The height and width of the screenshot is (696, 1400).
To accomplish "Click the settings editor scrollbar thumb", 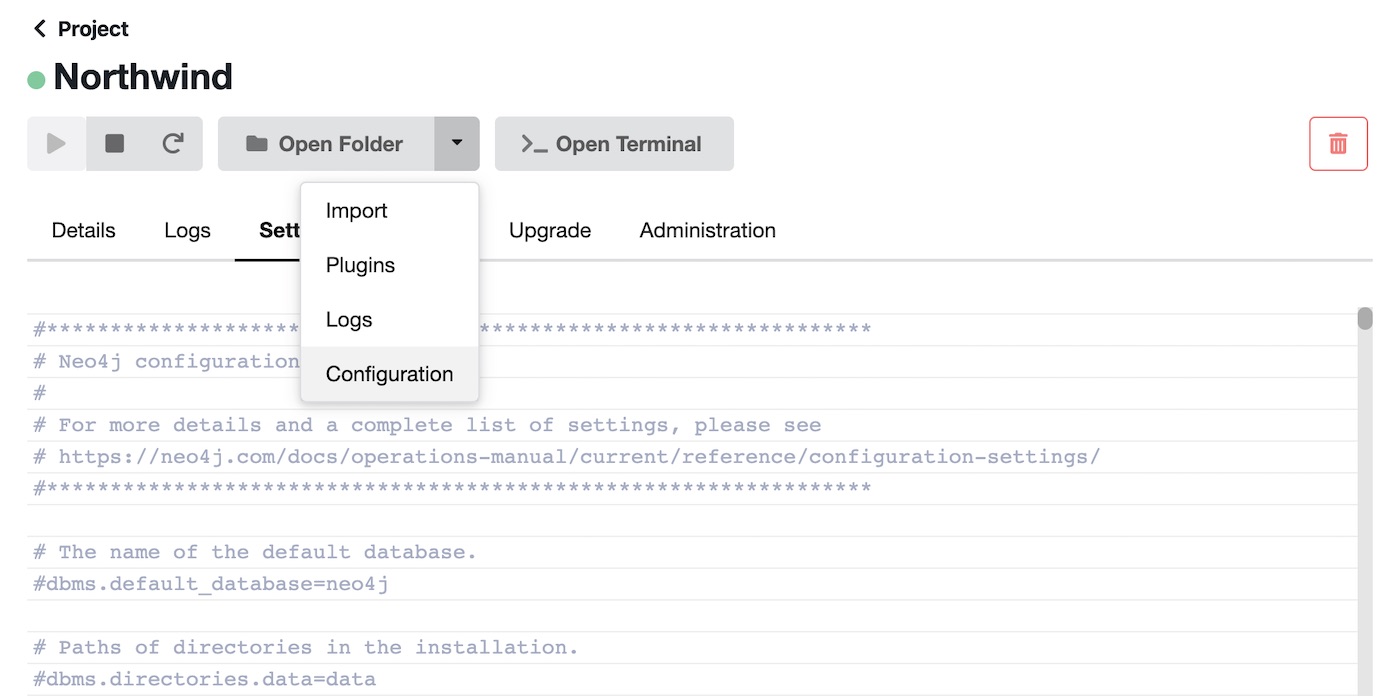I will [1365, 319].
